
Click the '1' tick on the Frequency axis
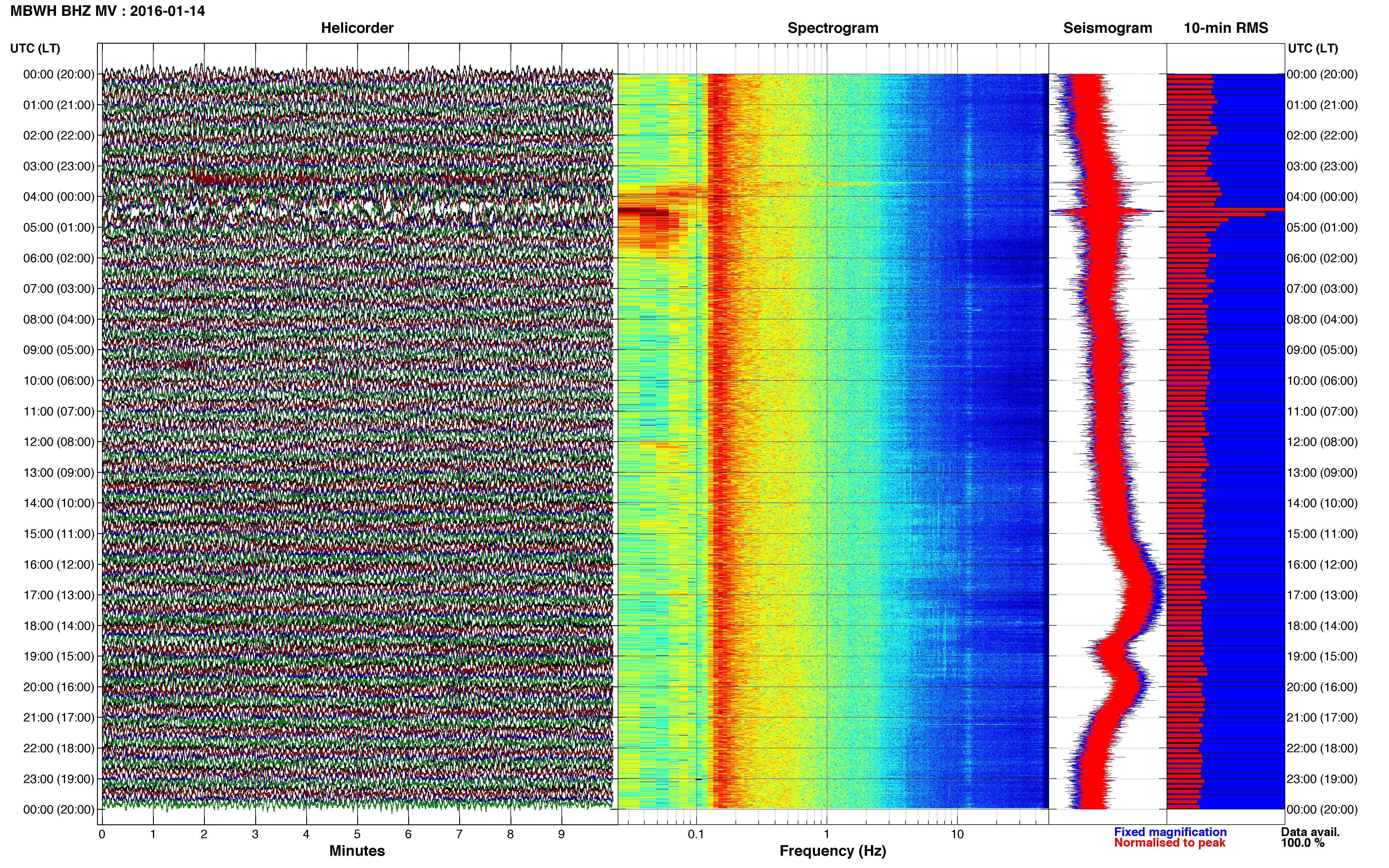tap(827, 835)
